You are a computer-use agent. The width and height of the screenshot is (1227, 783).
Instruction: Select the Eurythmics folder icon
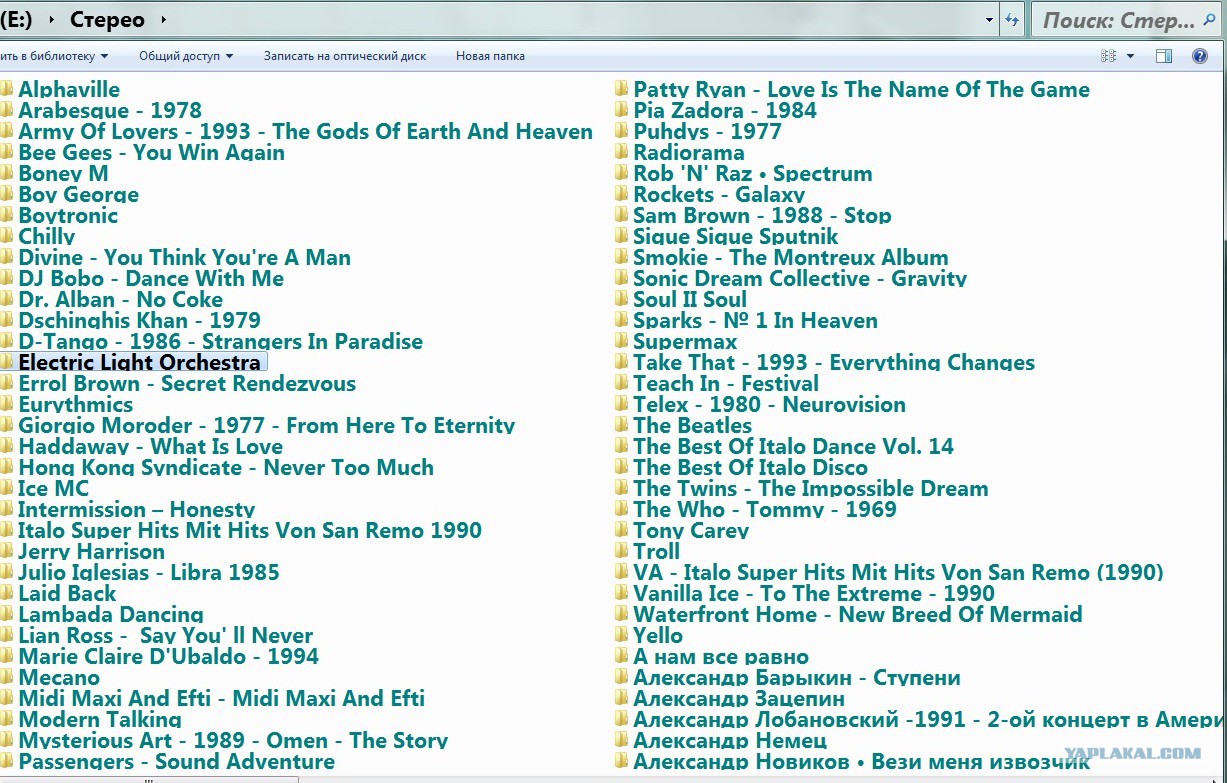click(6, 403)
